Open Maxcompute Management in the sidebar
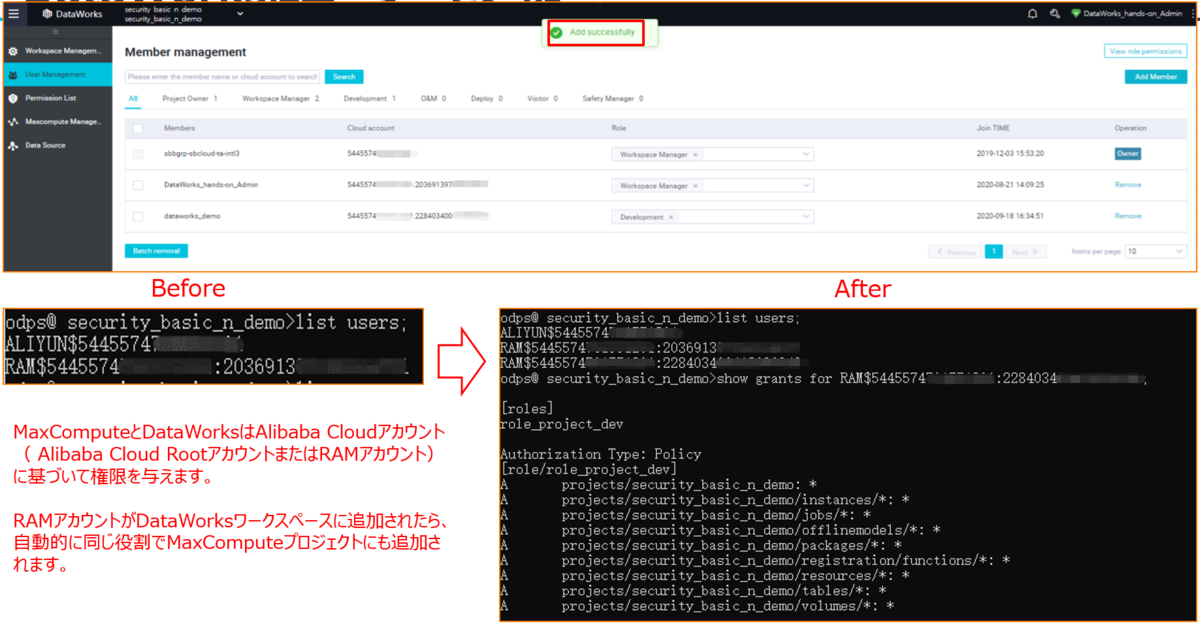Screen dimensions: 1200x626 56,122
